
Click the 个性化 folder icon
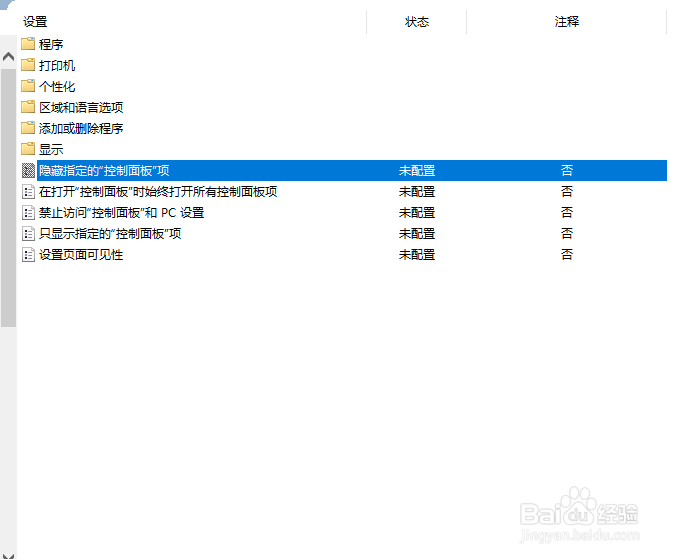28,86
